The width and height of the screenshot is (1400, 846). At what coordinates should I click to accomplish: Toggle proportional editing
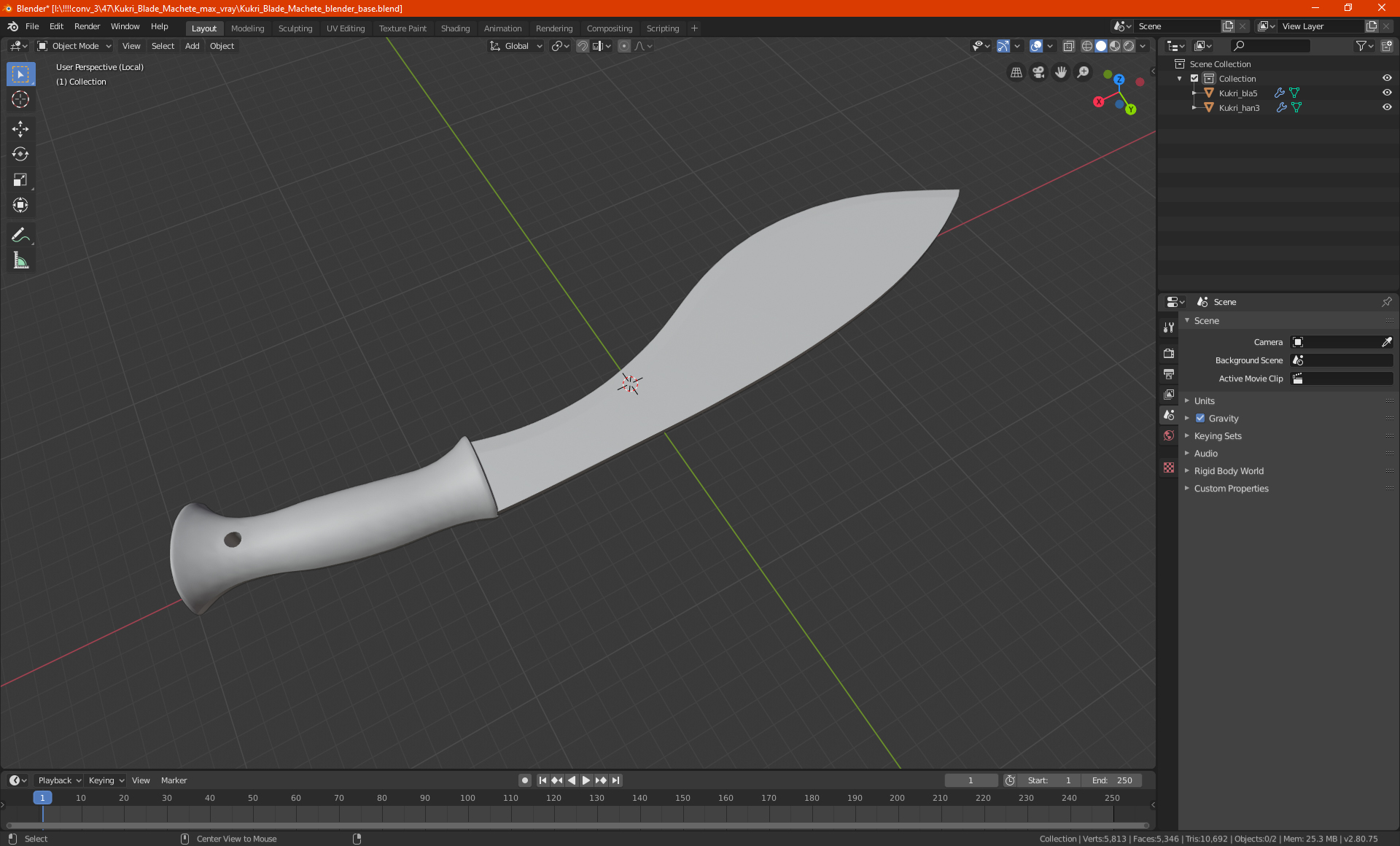[624, 46]
